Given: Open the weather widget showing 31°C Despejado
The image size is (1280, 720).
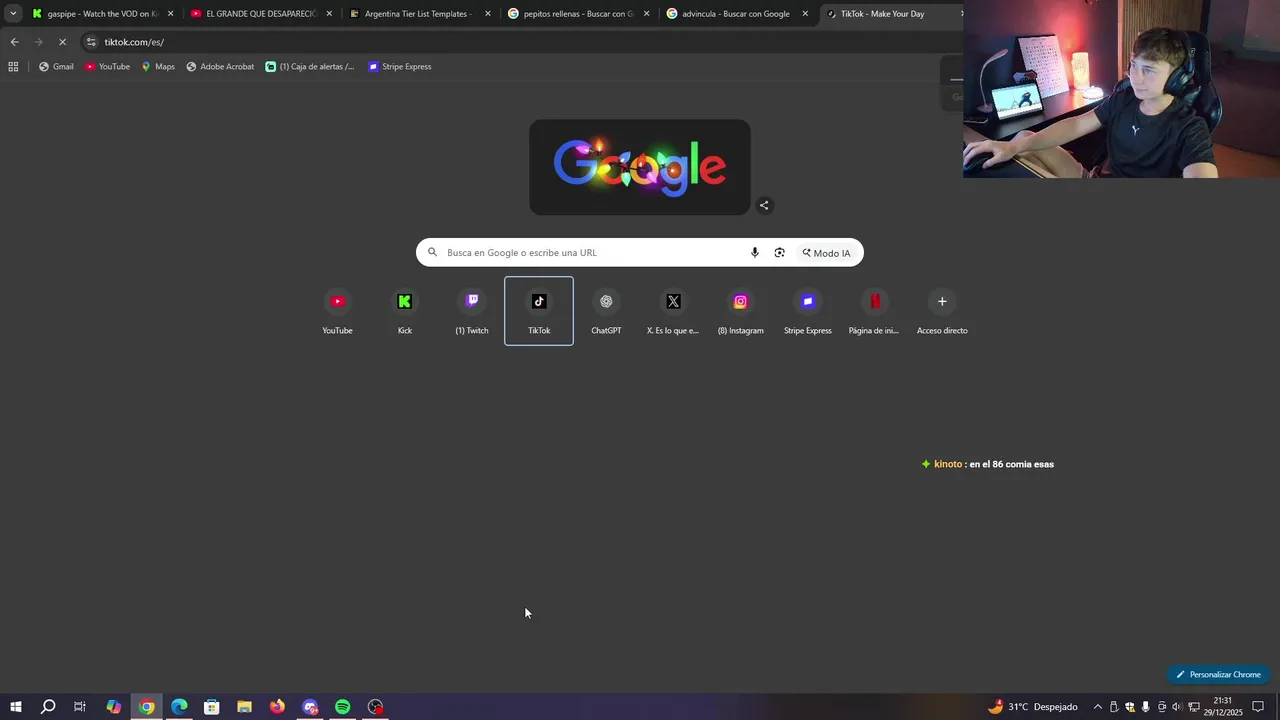Looking at the screenshot, I should (1033, 707).
